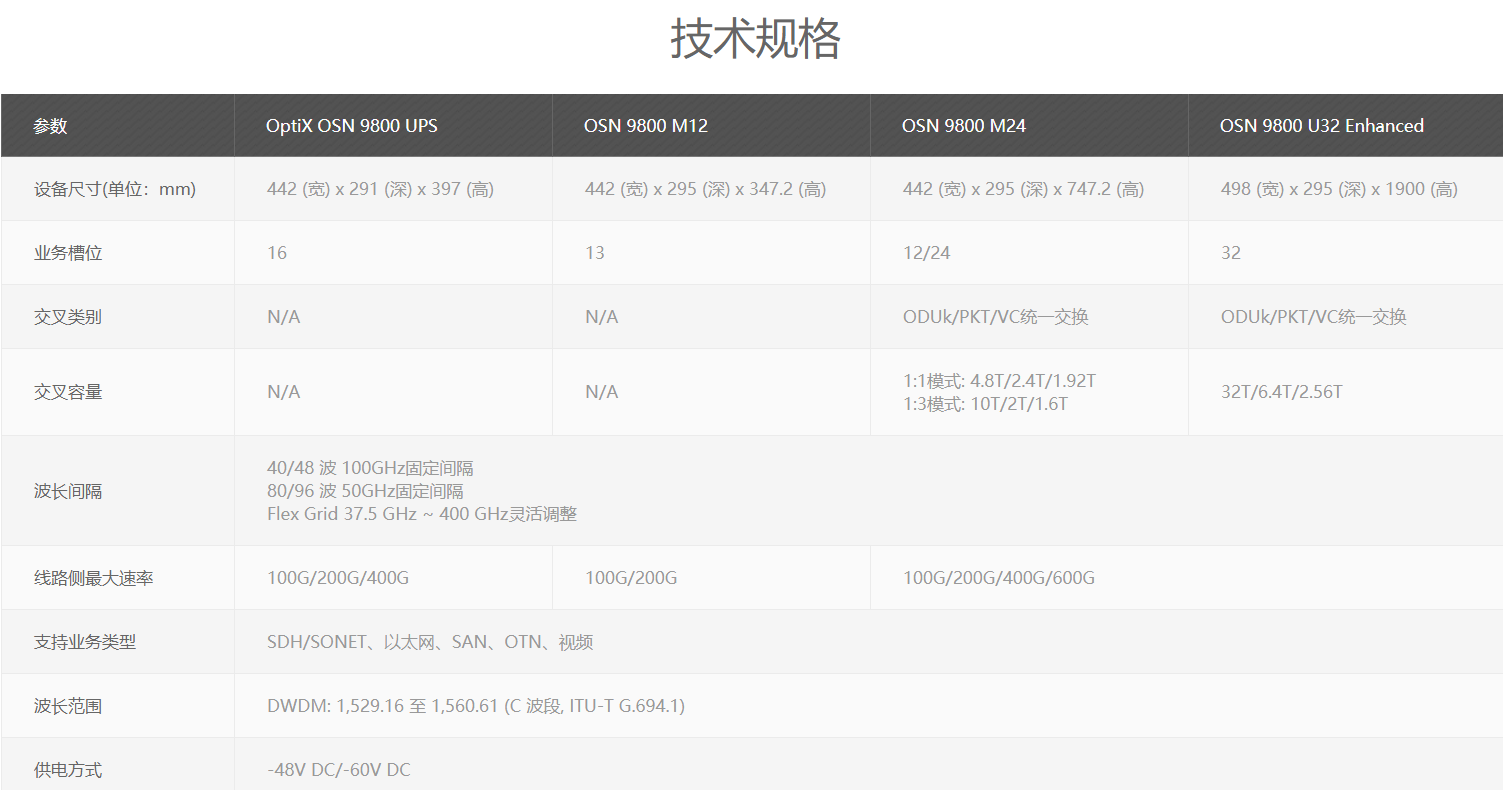Click the 交叉容量 row label

pyautogui.click(x=68, y=392)
